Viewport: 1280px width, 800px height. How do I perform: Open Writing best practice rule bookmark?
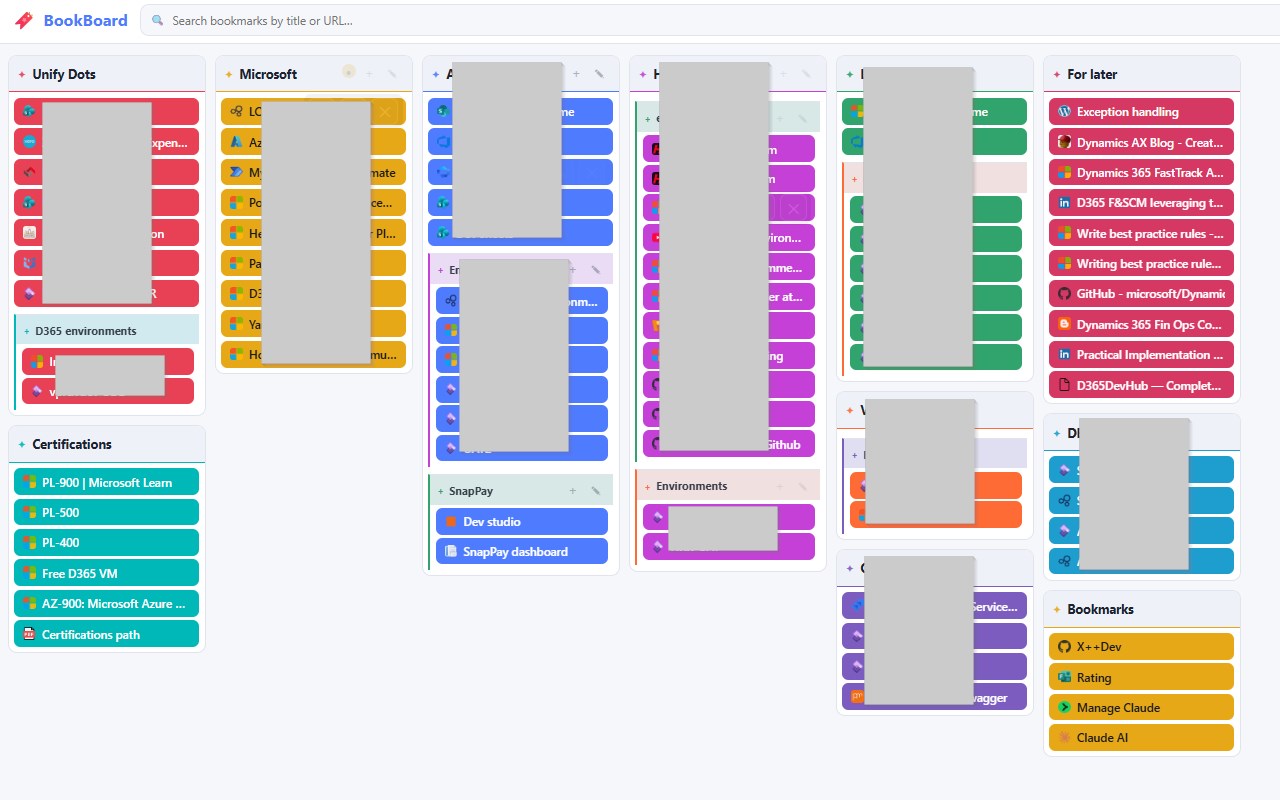coord(1141,264)
